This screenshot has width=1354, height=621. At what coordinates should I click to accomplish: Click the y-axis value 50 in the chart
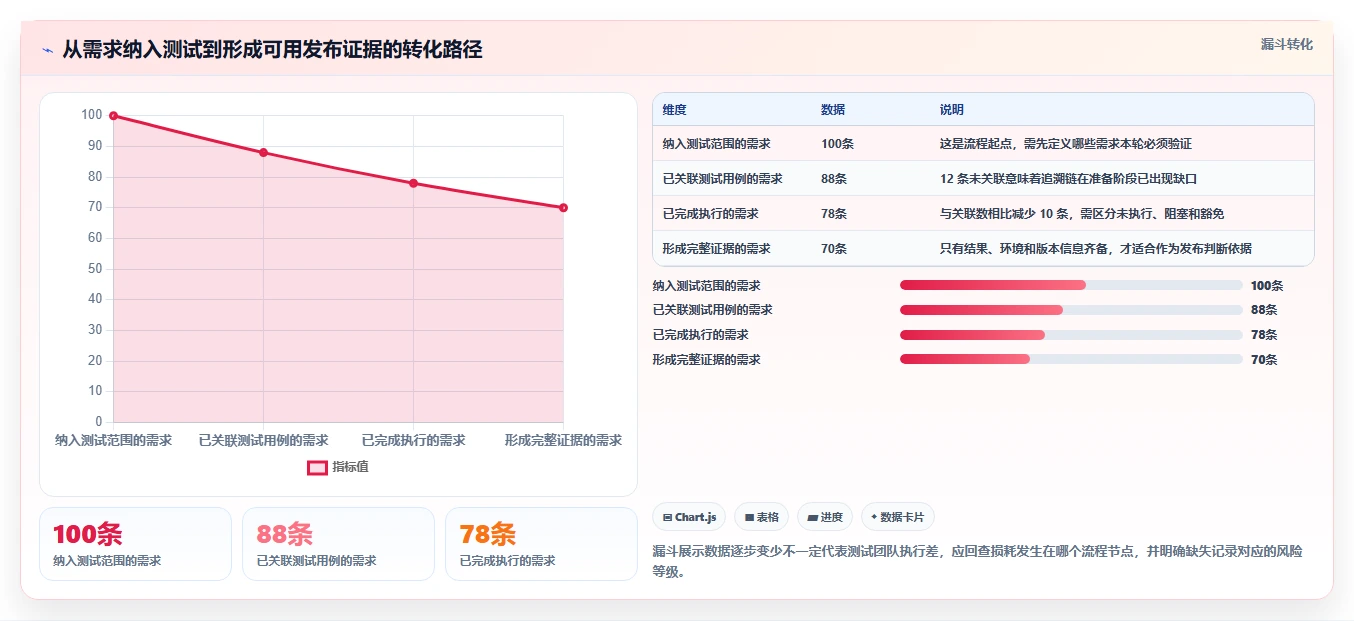point(95,269)
